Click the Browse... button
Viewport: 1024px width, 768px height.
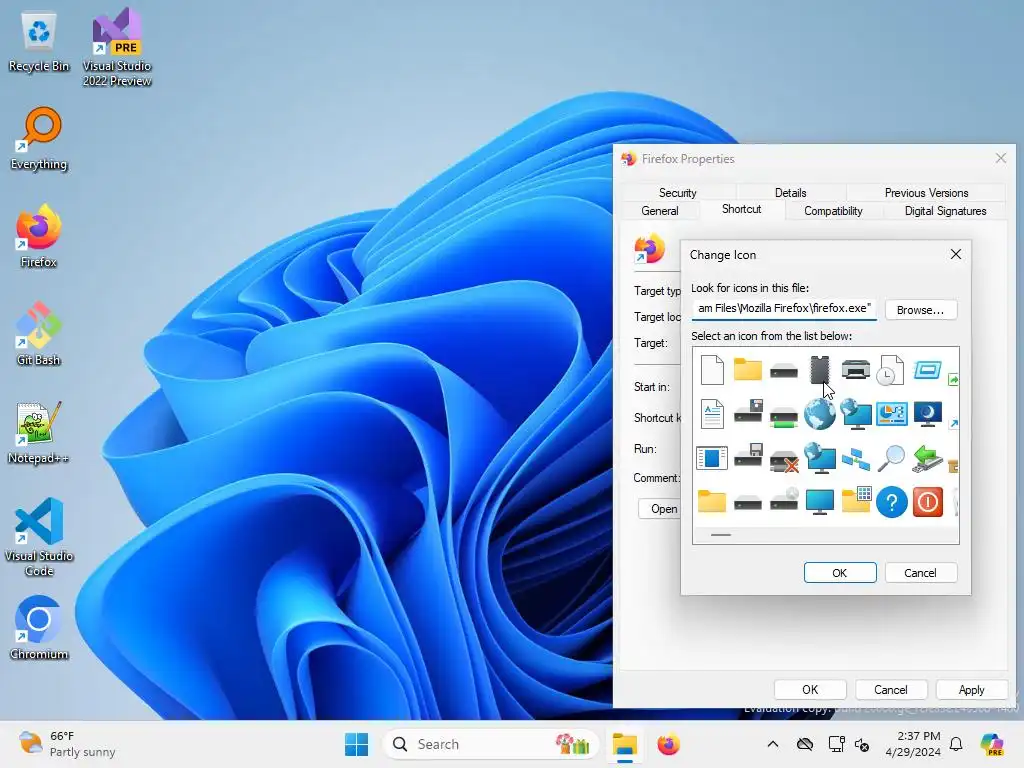[x=921, y=310]
